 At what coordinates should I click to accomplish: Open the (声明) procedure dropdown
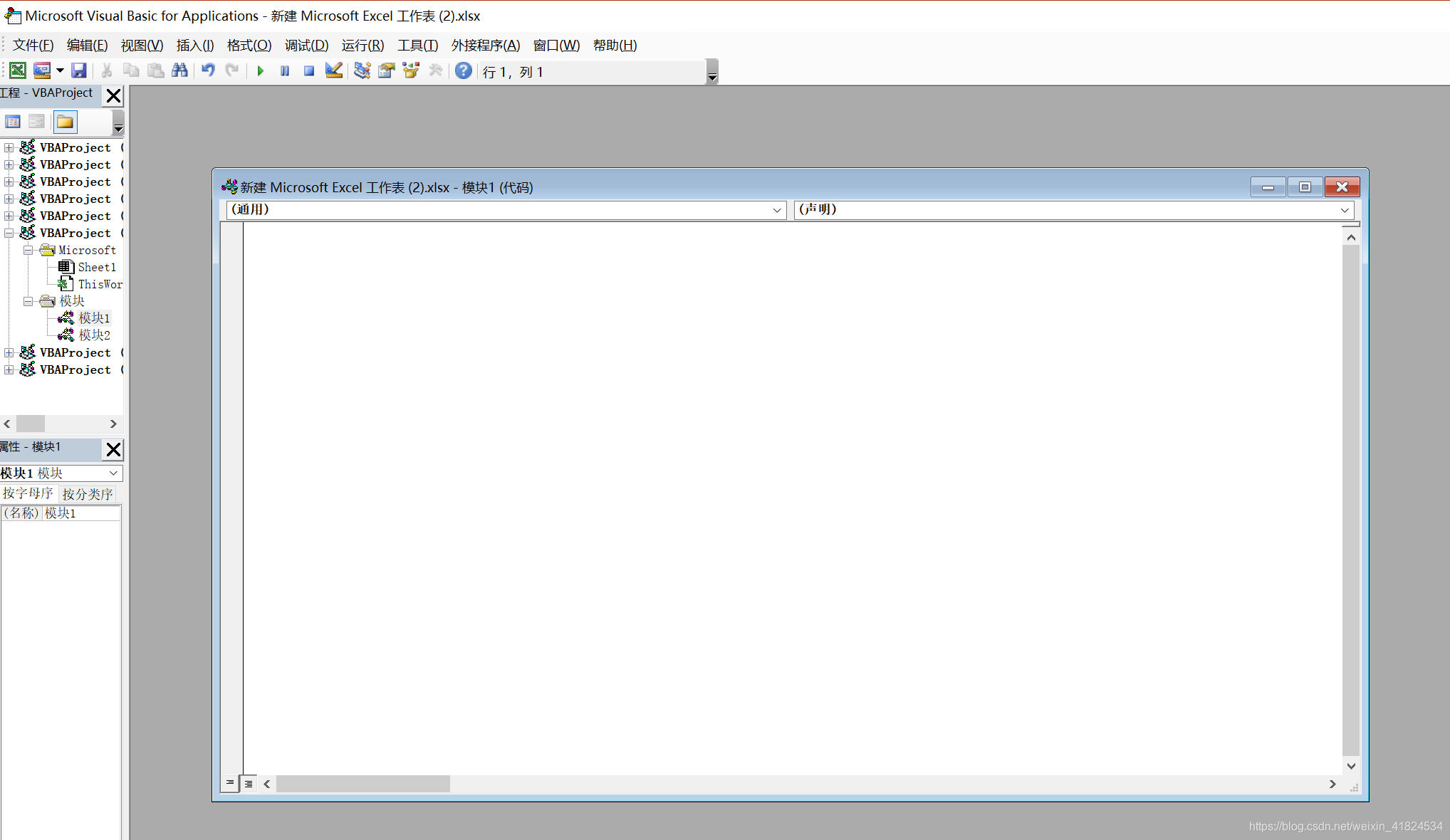click(1344, 210)
